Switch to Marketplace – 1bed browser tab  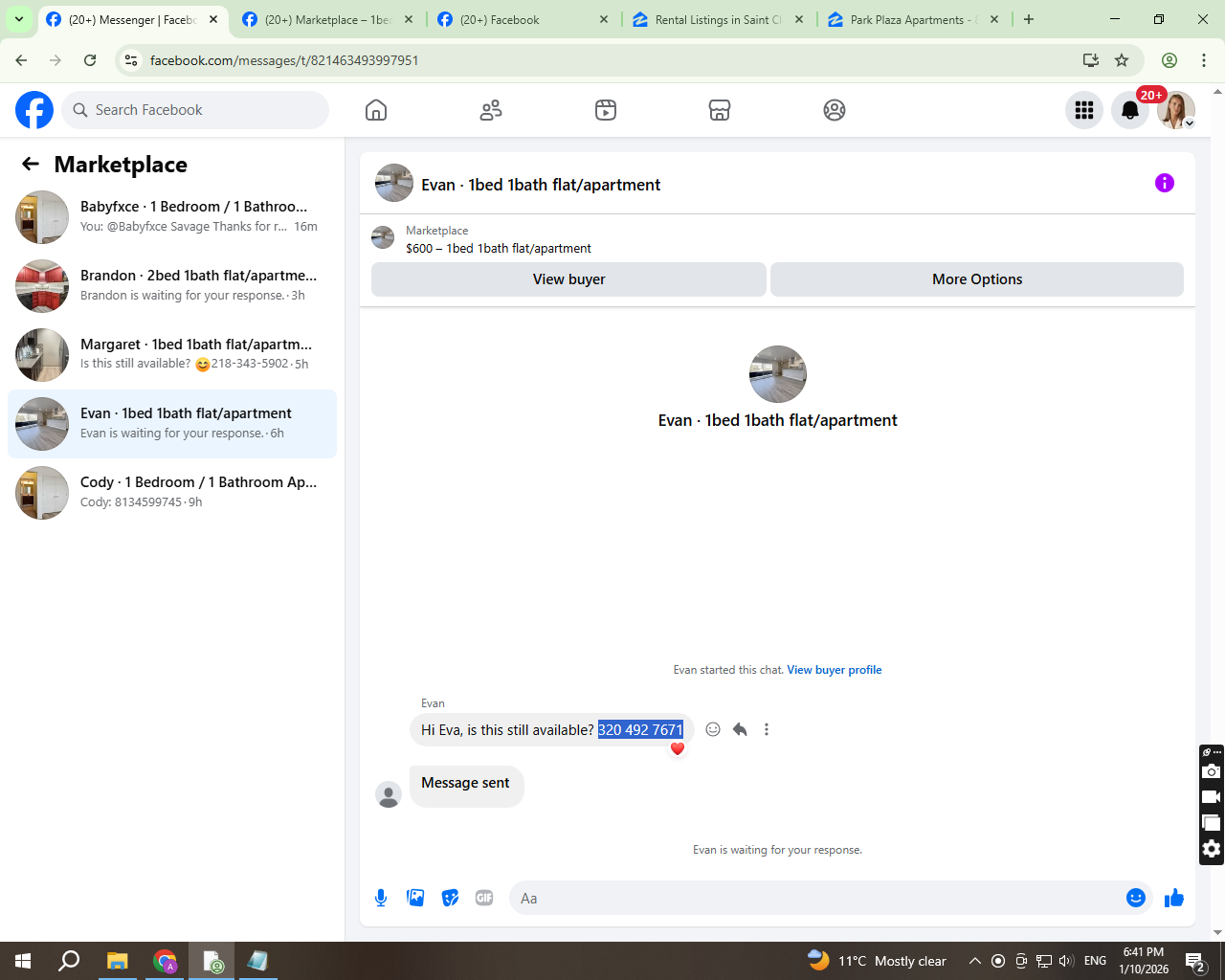click(328, 19)
